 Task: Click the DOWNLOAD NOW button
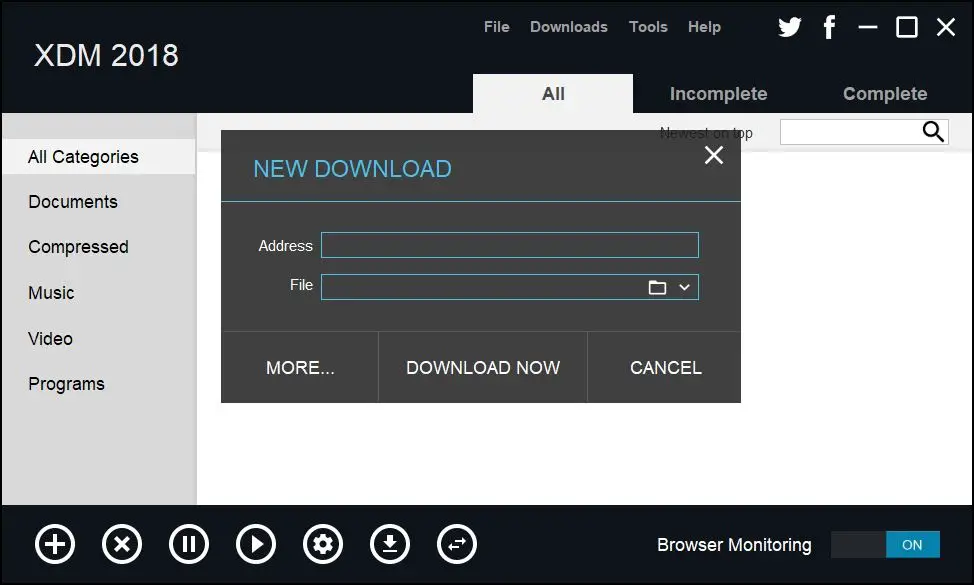483,368
